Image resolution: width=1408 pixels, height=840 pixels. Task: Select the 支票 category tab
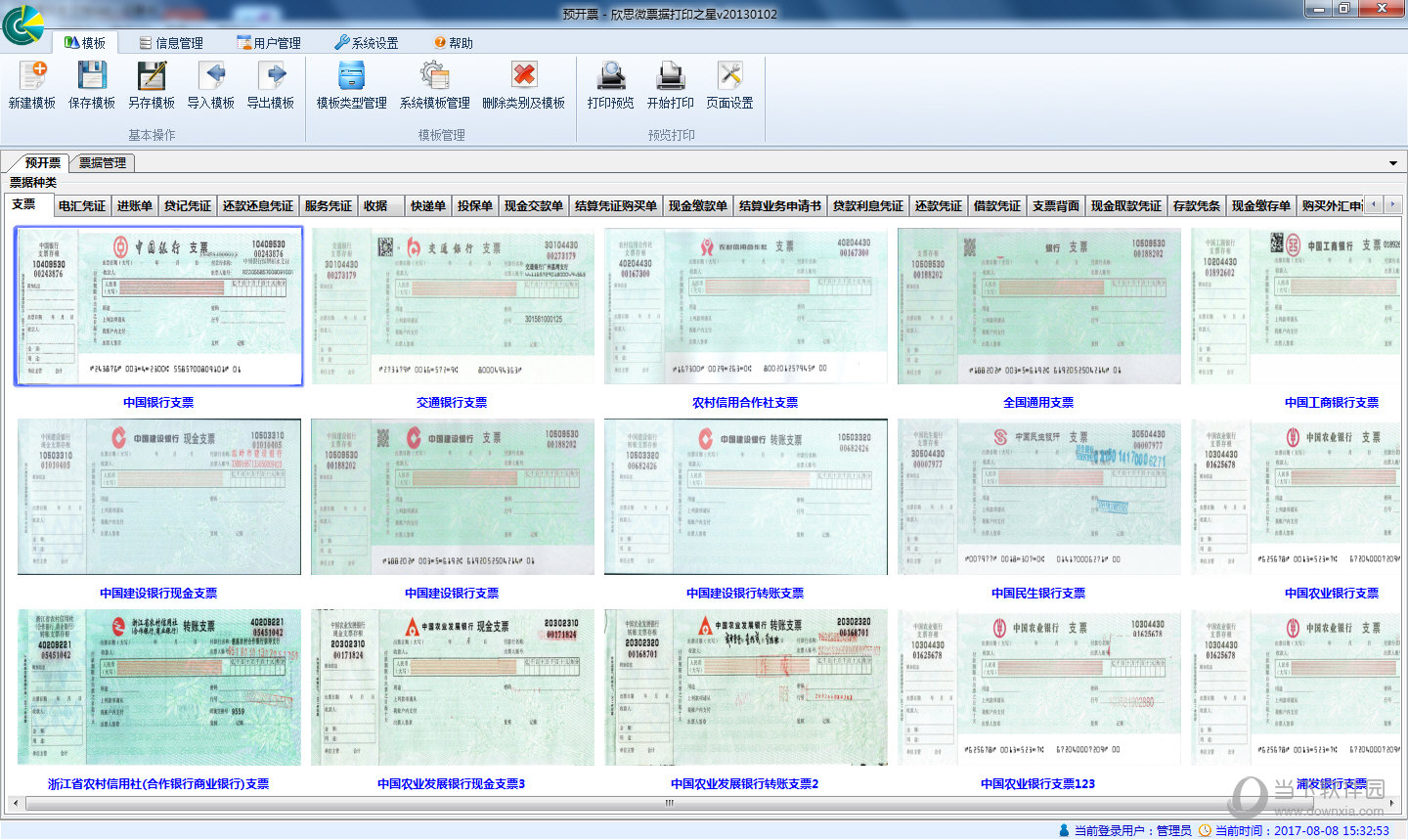(x=24, y=204)
